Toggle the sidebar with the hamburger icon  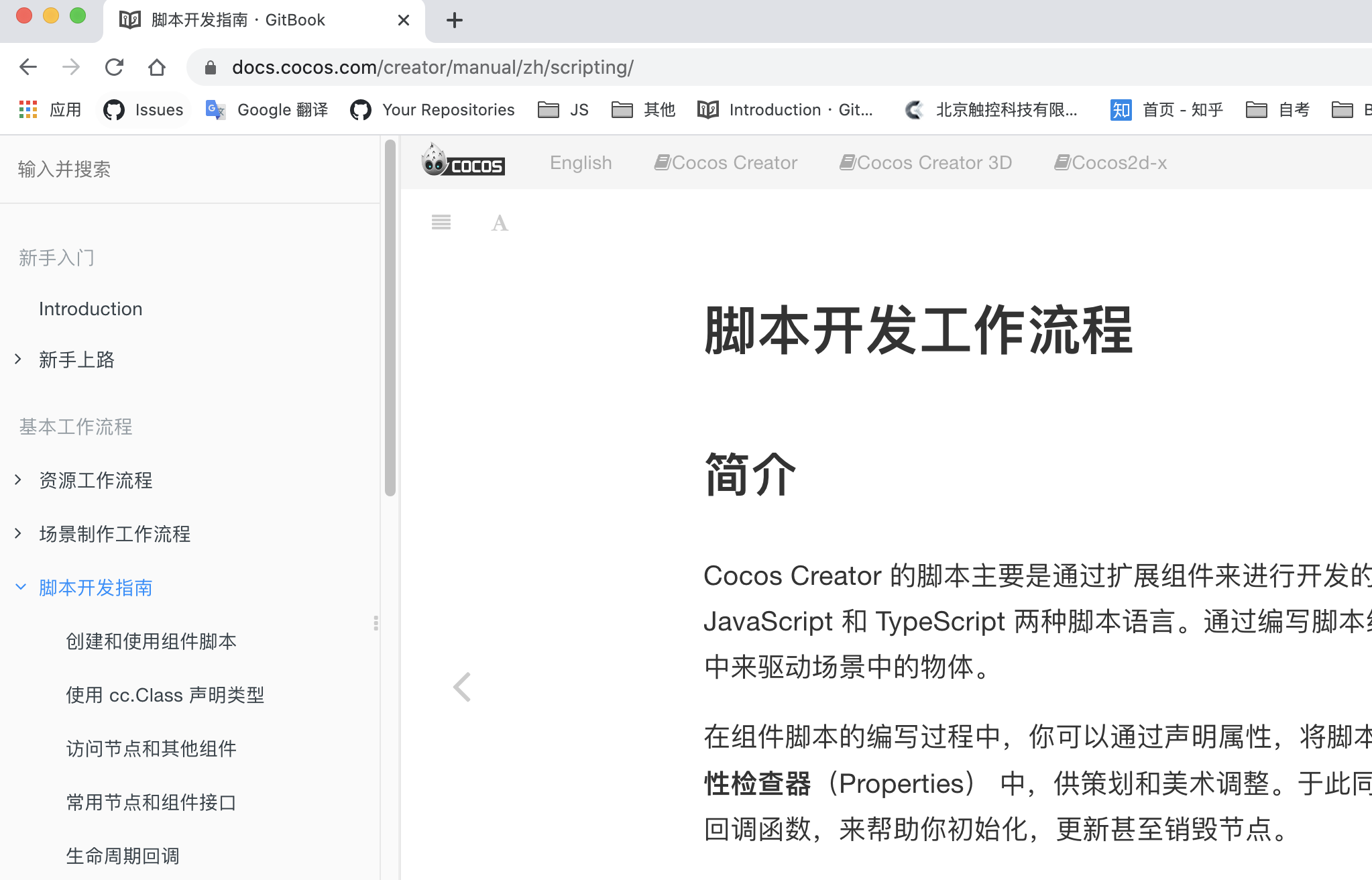tap(441, 222)
